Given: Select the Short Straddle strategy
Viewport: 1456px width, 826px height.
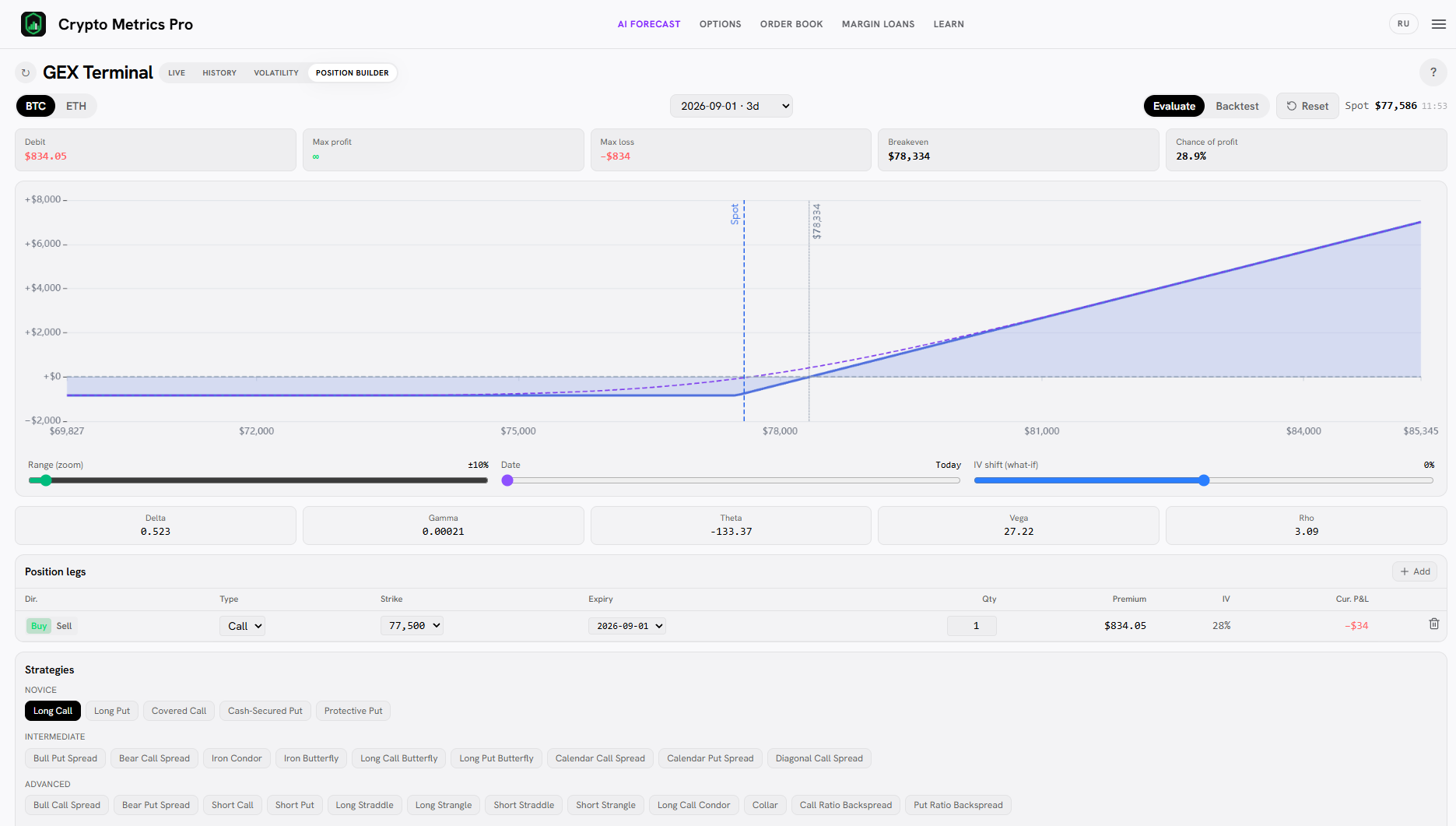Looking at the screenshot, I should point(524,805).
